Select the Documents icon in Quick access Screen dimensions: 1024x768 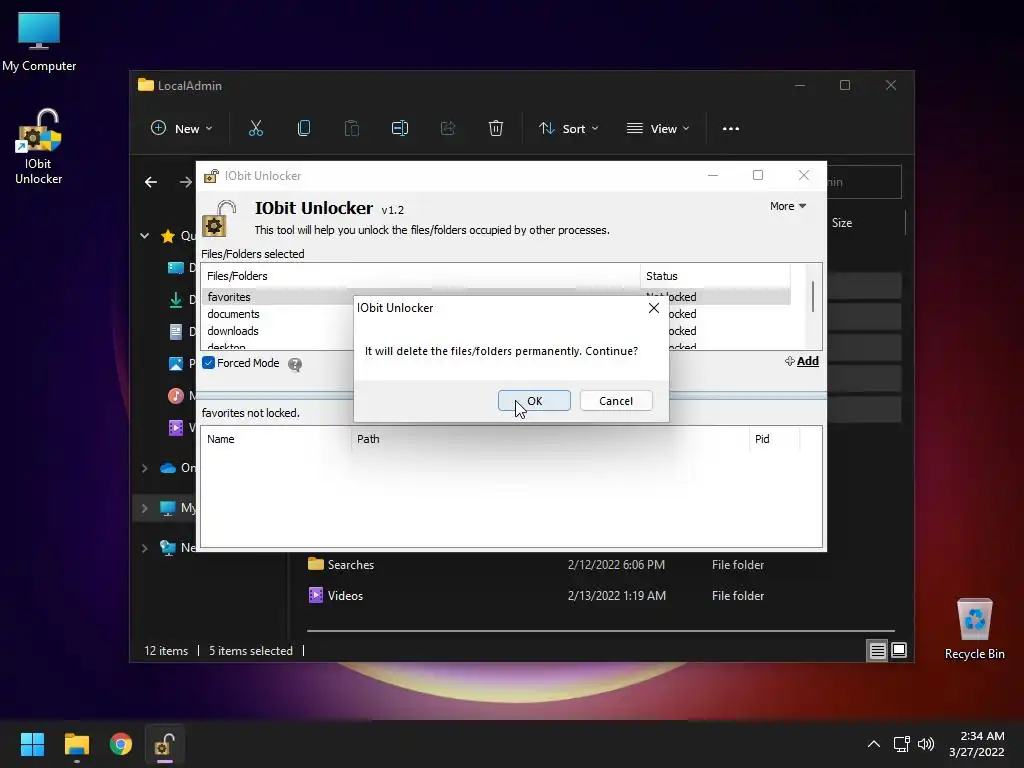coord(176,332)
